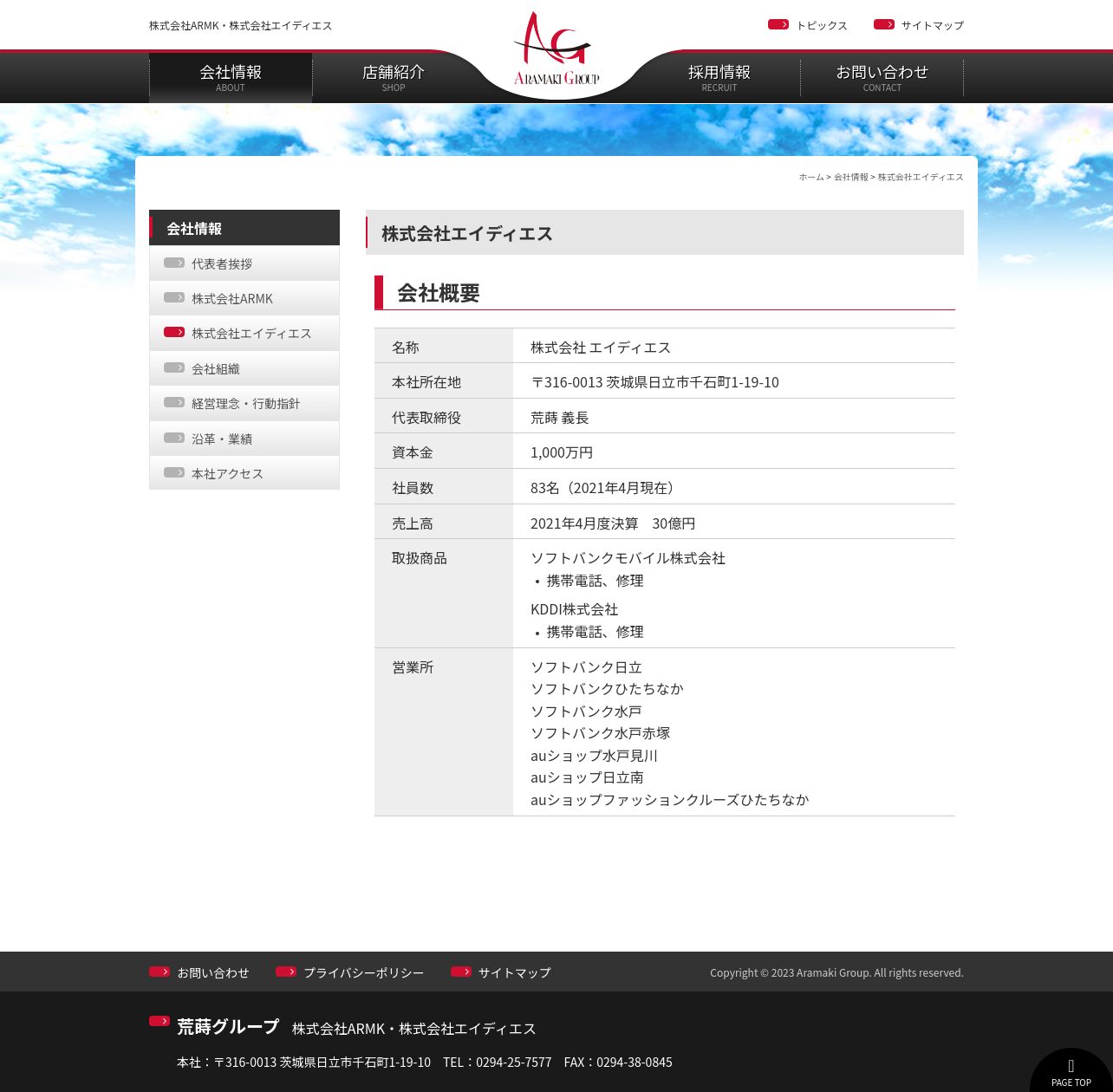Click 代表取締役 row label
The width and height of the screenshot is (1113, 1092).
click(426, 417)
